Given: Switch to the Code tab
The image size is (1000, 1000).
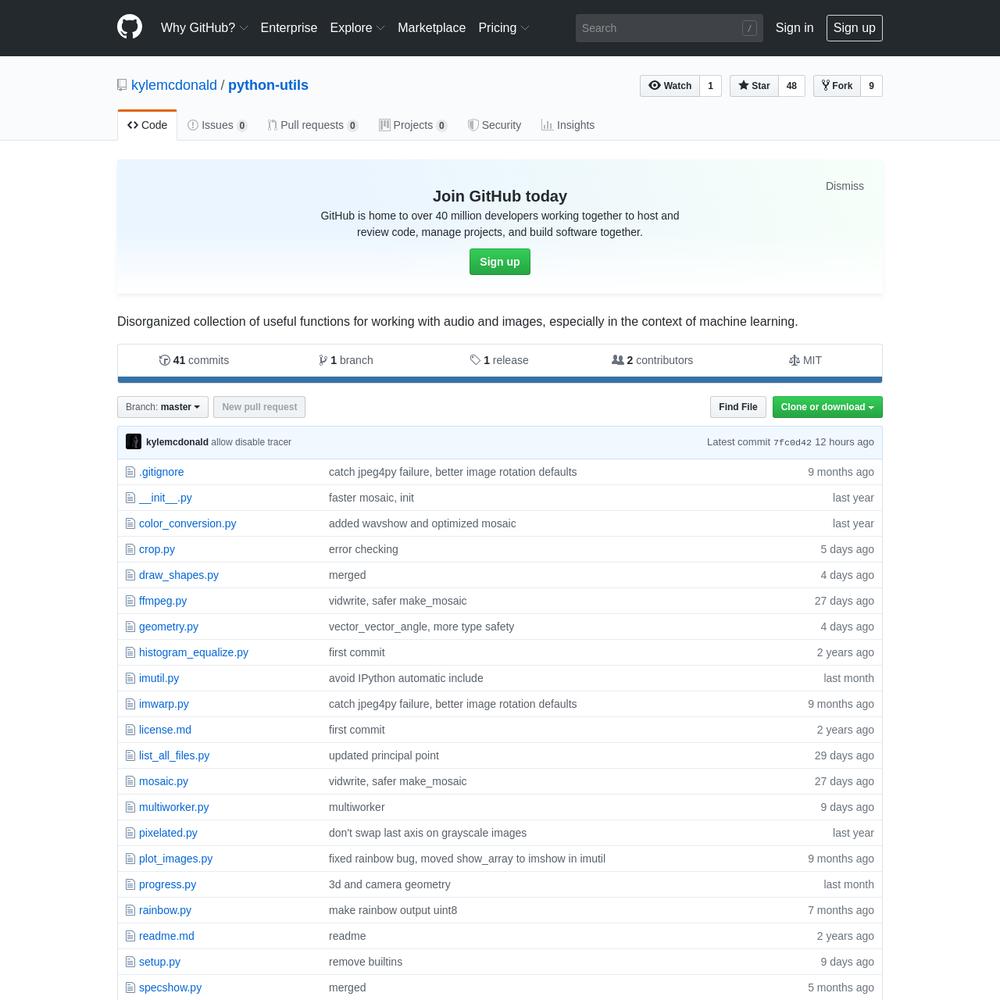Looking at the screenshot, I should pyautogui.click(x=147, y=125).
